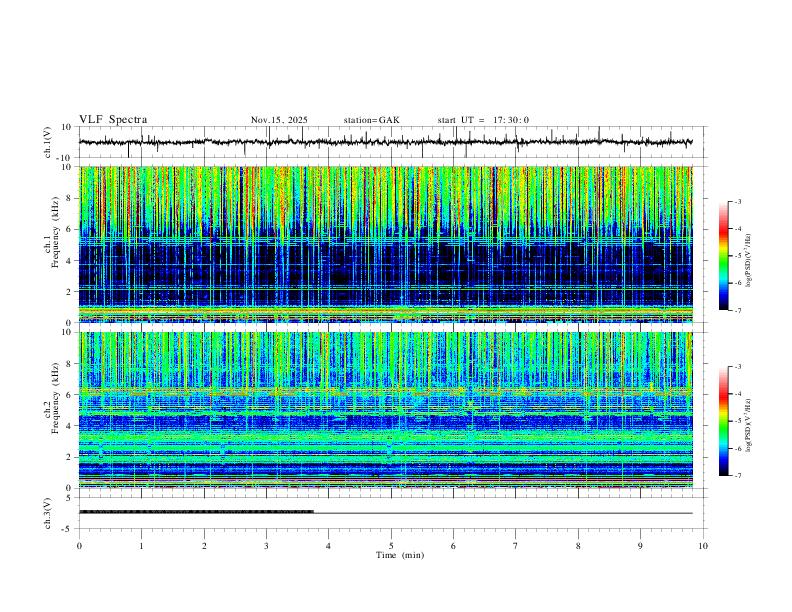Click the ch.3 signal trace panel
The image size is (792, 612).
(x=393, y=513)
